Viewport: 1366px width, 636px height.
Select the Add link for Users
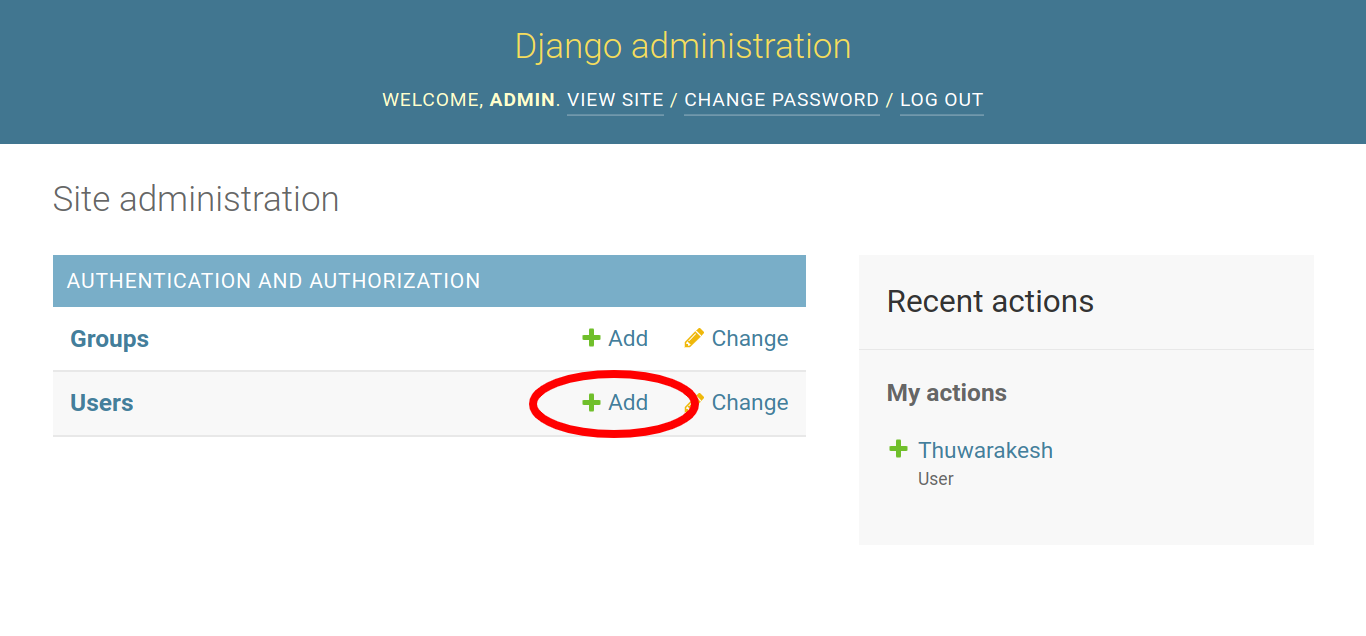628,403
